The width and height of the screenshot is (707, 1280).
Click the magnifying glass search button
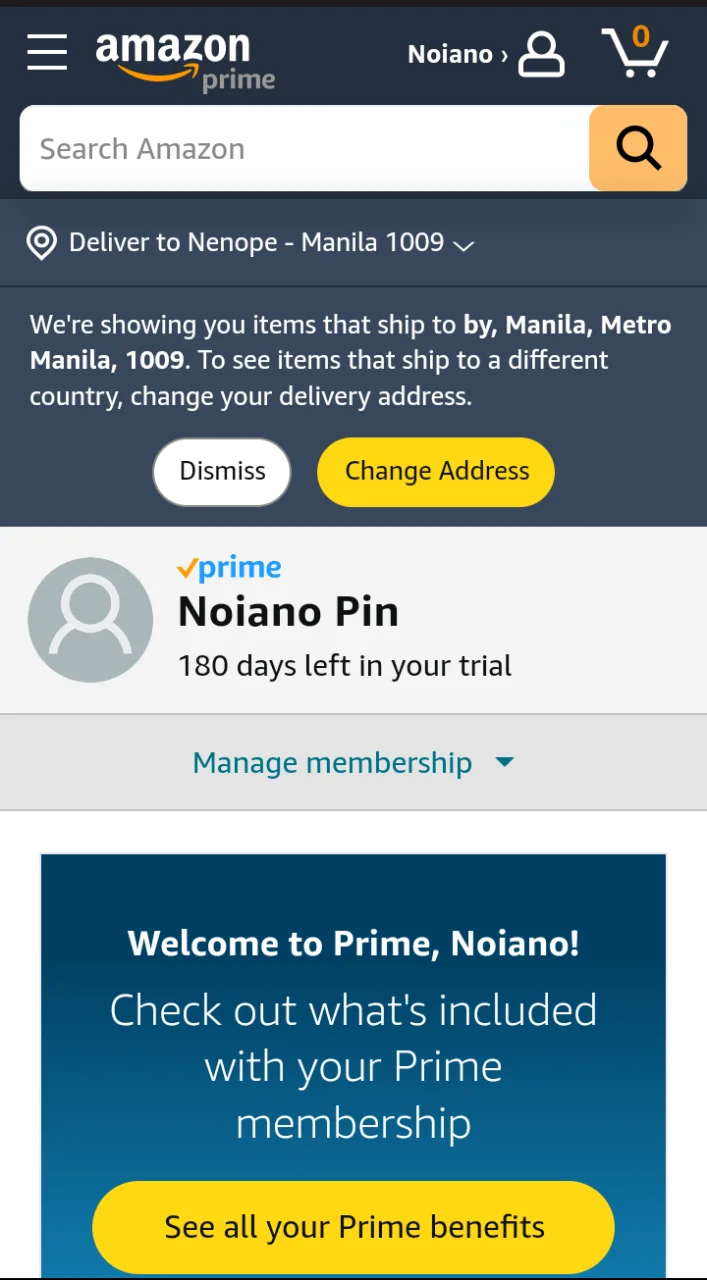pyautogui.click(x=638, y=148)
